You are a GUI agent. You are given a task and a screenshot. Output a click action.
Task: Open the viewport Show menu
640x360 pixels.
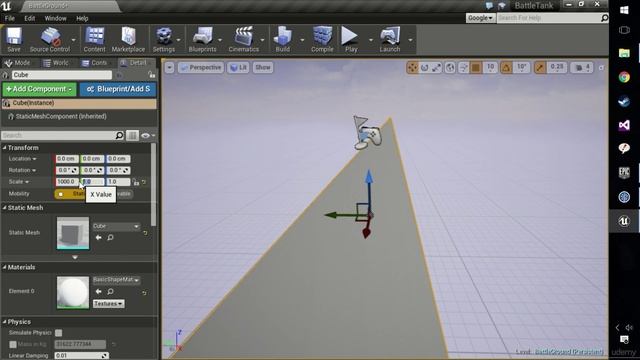tap(262, 67)
